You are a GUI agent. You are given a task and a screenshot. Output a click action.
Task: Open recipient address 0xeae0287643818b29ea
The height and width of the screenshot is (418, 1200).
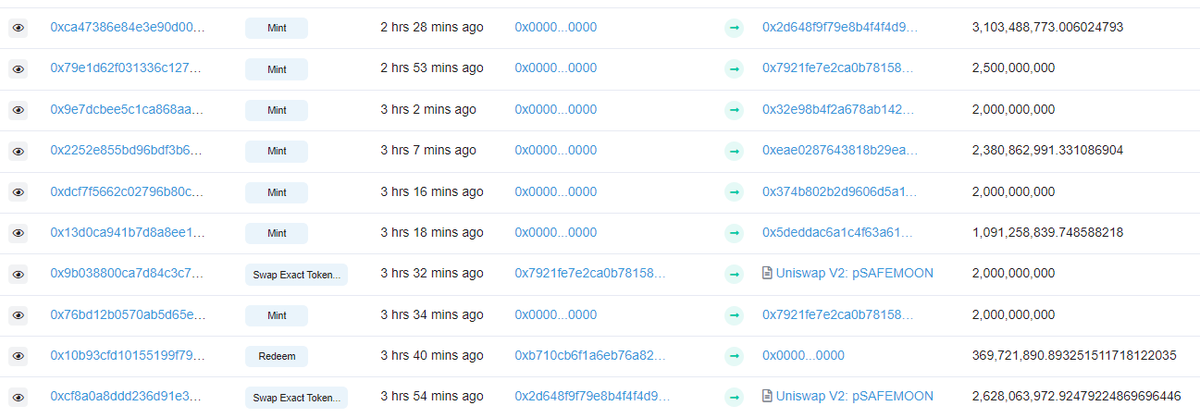tap(838, 150)
